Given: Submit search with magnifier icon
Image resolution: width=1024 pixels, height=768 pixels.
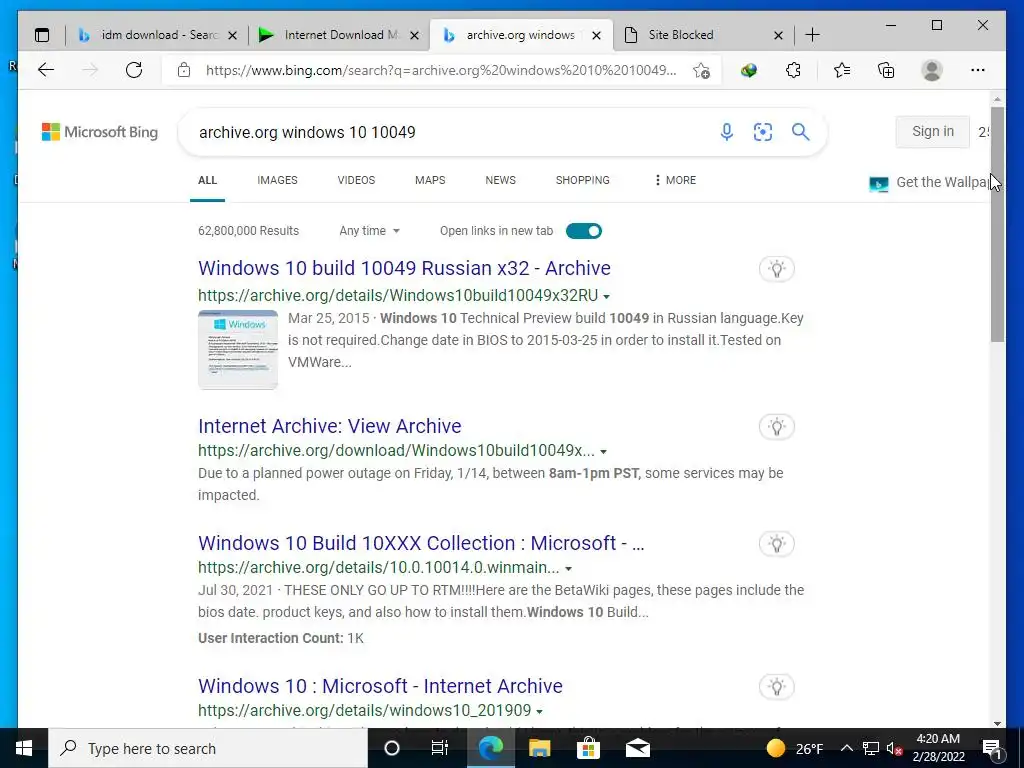Looking at the screenshot, I should click(801, 132).
